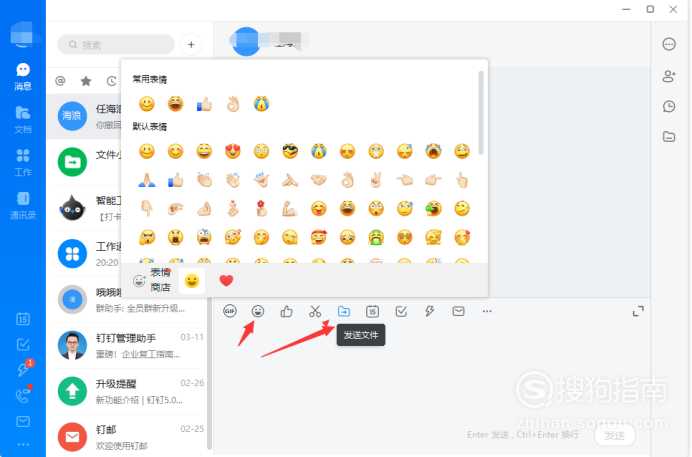Click the schedule calendar icon in chat toolbar
The image size is (692, 457).
pos(372,311)
